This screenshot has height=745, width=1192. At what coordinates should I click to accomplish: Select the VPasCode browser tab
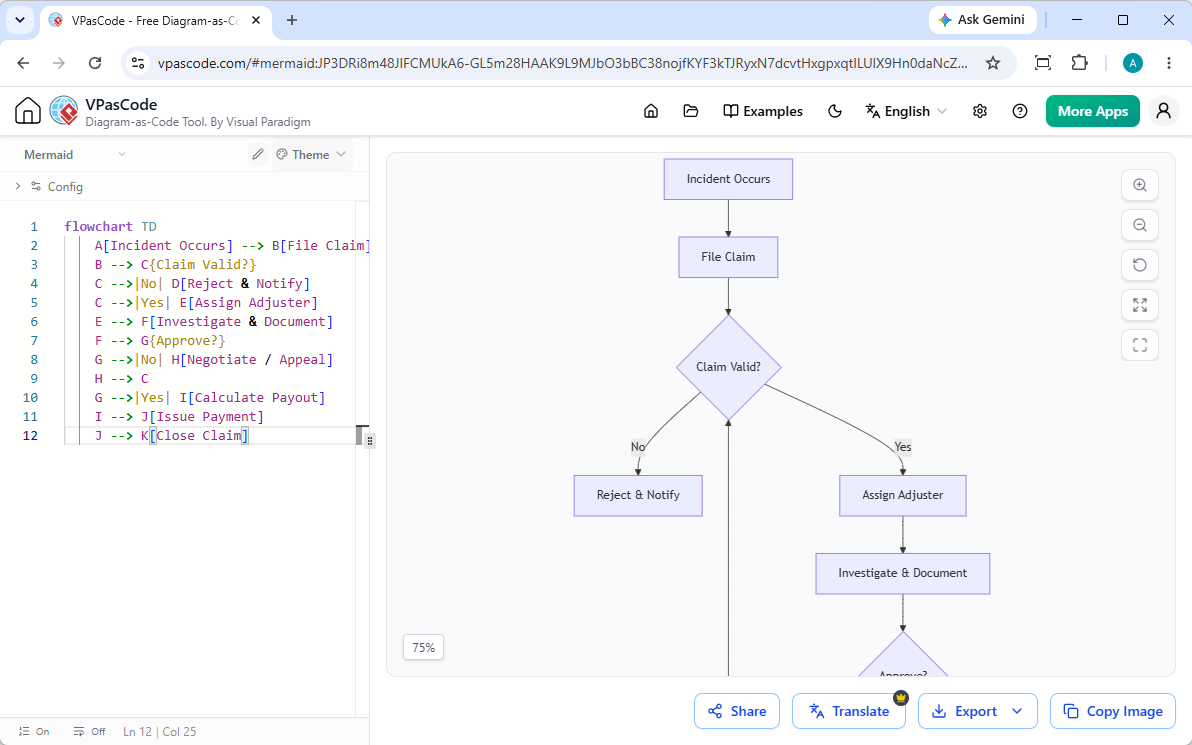point(155,21)
